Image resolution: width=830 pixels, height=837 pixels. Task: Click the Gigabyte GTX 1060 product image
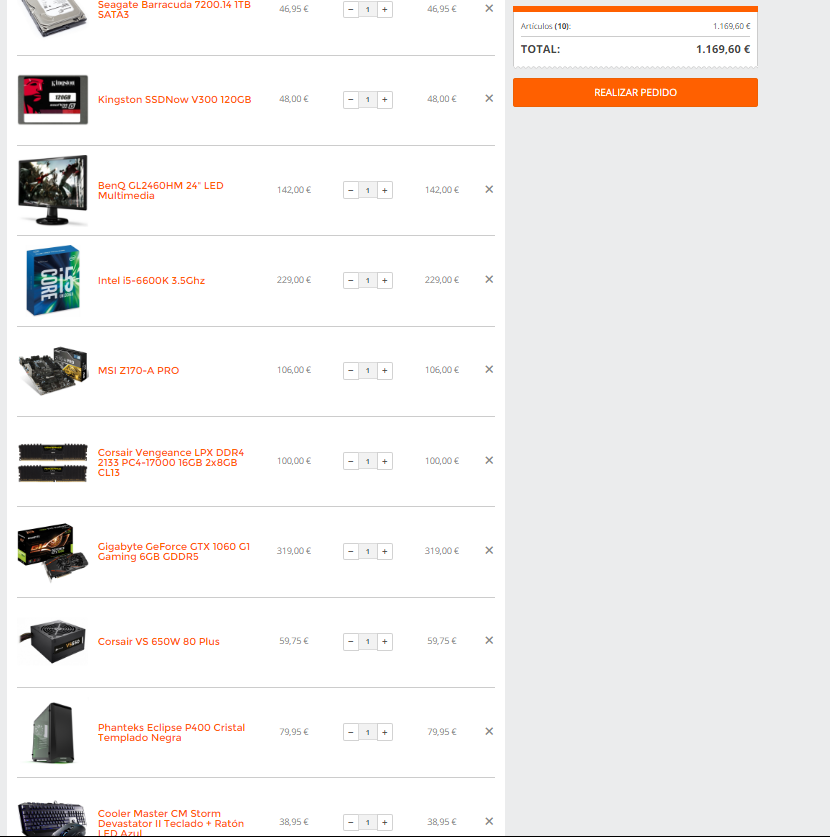coord(53,551)
